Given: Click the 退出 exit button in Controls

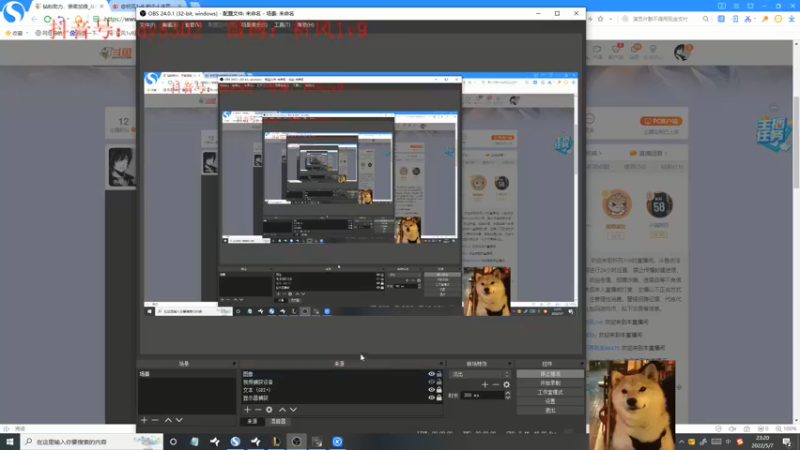Looking at the screenshot, I should (x=550, y=411).
